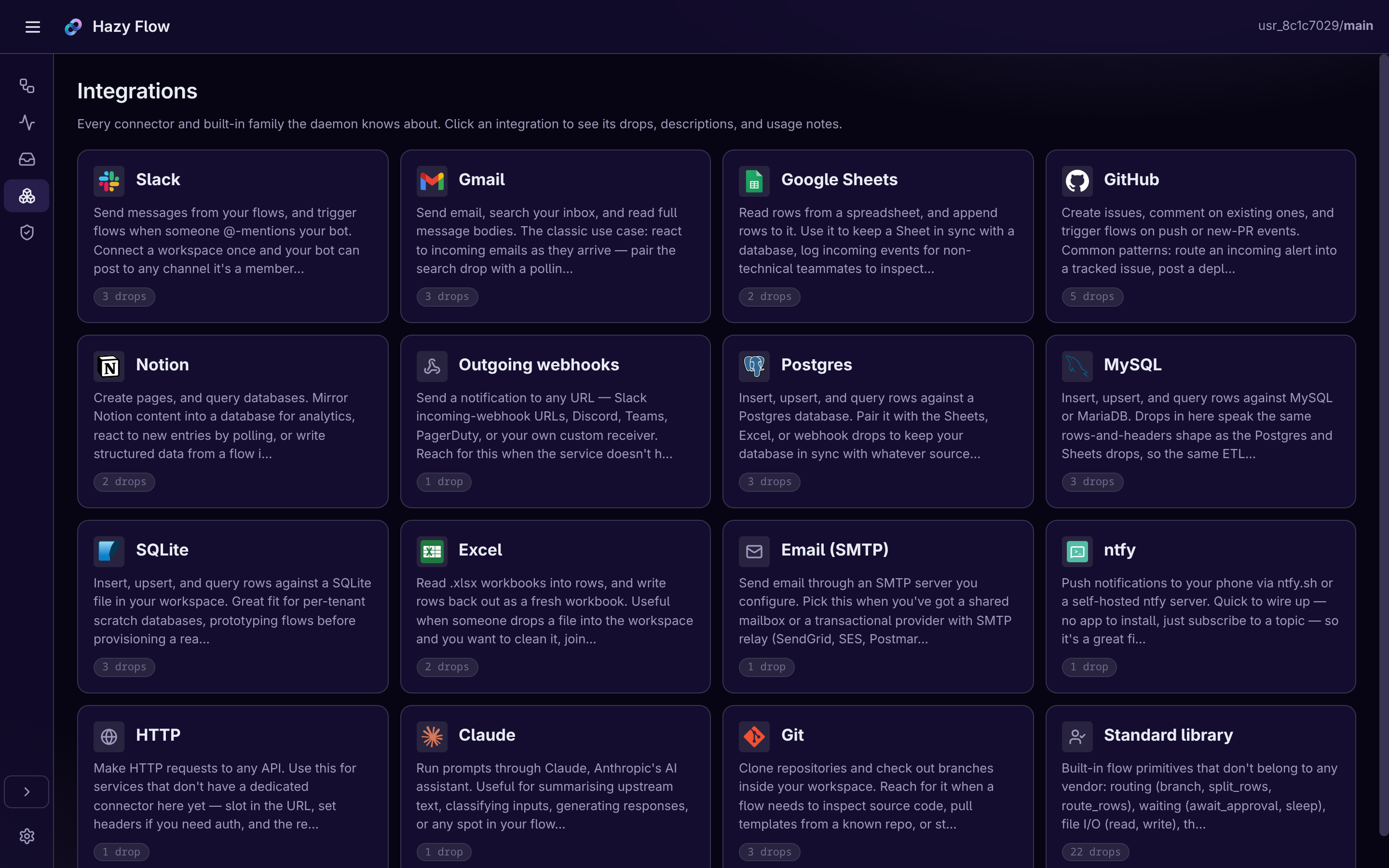The height and width of the screenshot is (868, 1389).
Task: Click the Gmail logo icon
Action: pos(432,181)
